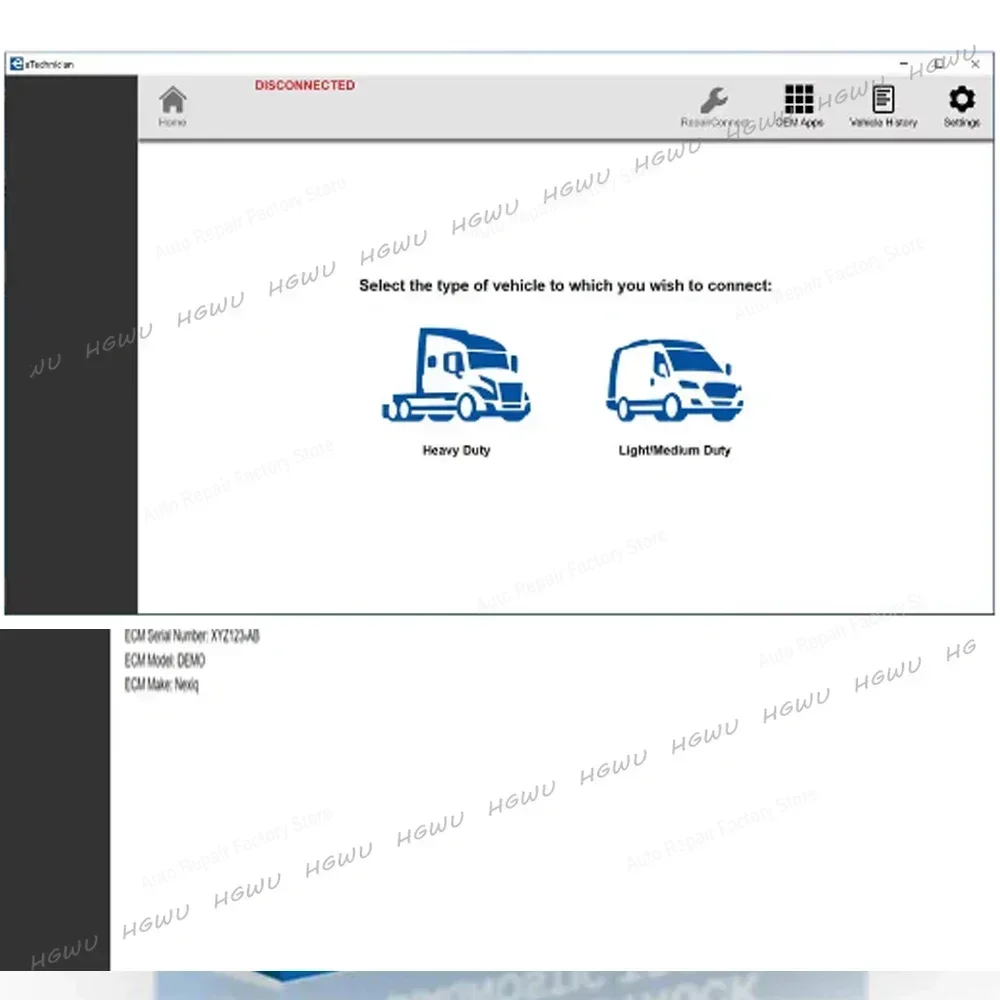Select the Home icon
The height and width of the screenshot is (1000, 1000).
[x=171, y=101]
